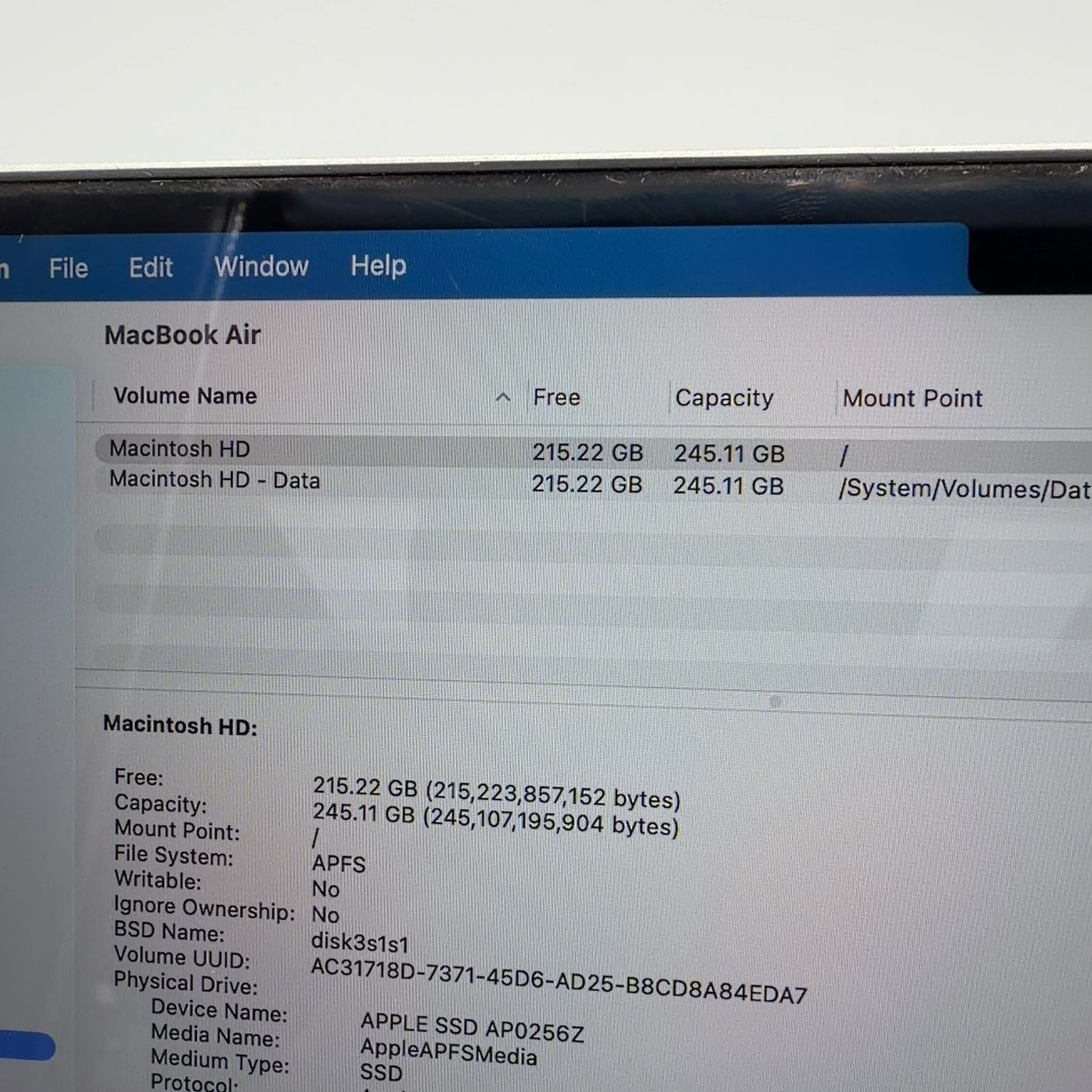Click the disk3s1s1 BSD name value

tap(360, 943)
